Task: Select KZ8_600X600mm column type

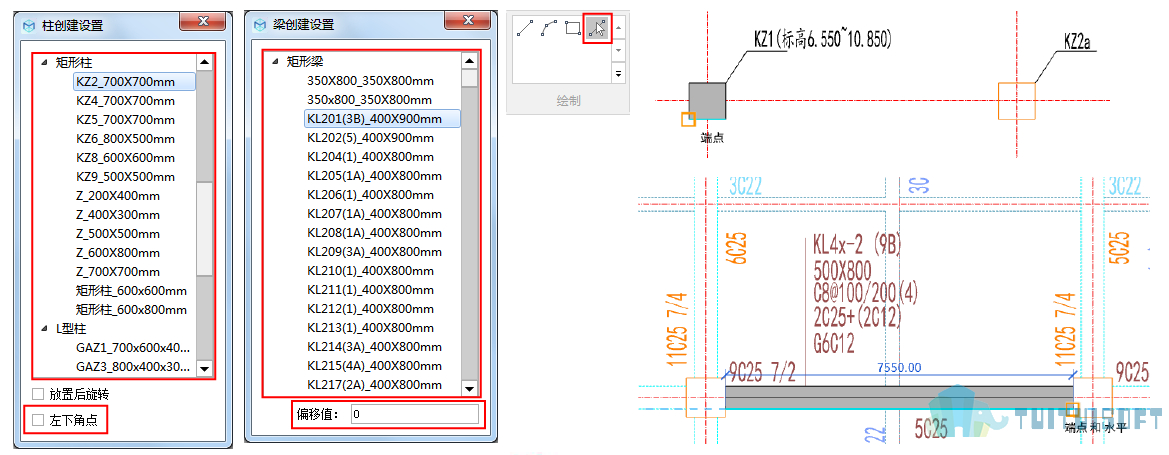Action: [125, 157]
